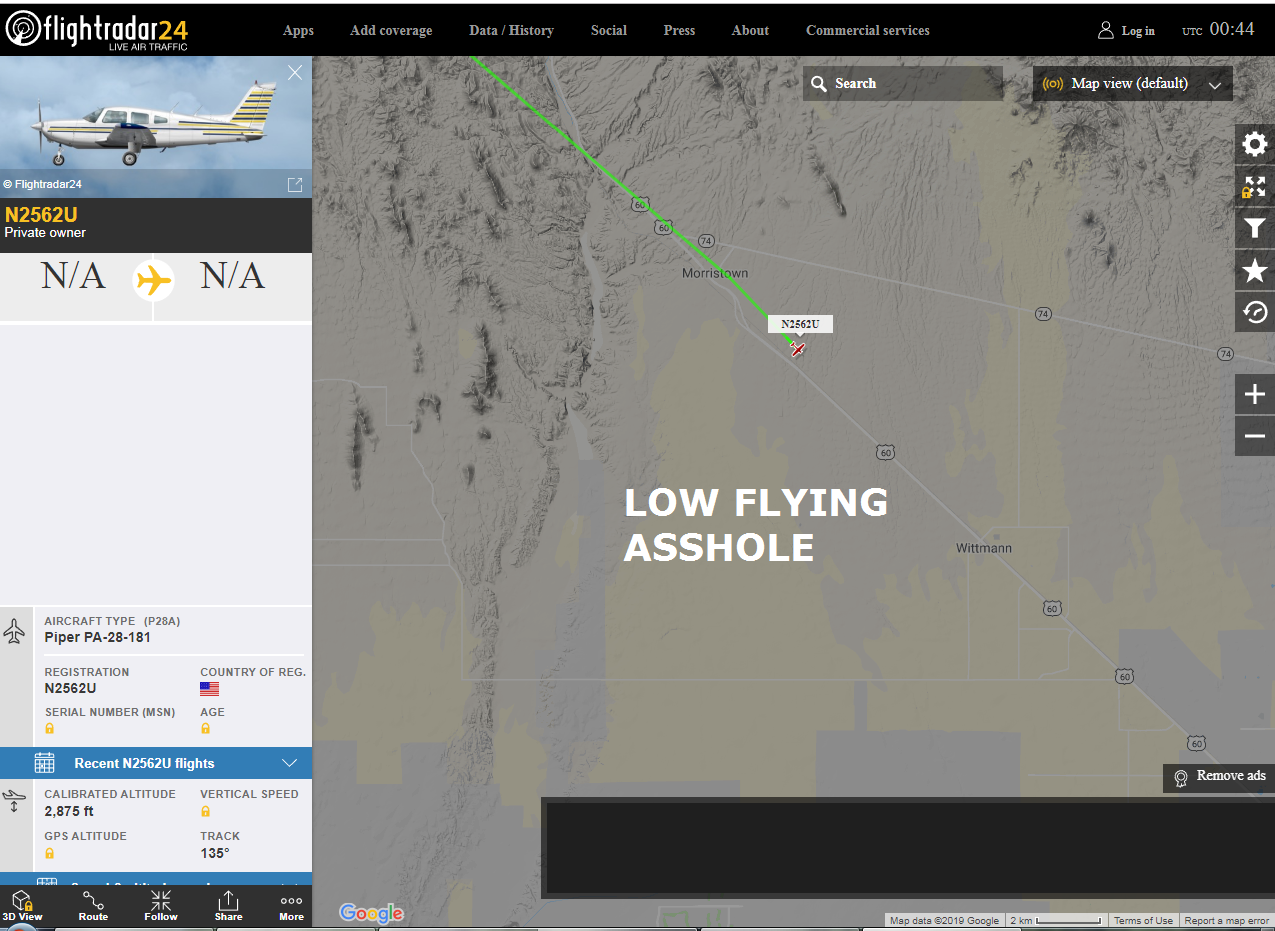The height and width of the screenshot is (931, 1275).
Task: Open the playback history clock icon
Action: 1255,312
